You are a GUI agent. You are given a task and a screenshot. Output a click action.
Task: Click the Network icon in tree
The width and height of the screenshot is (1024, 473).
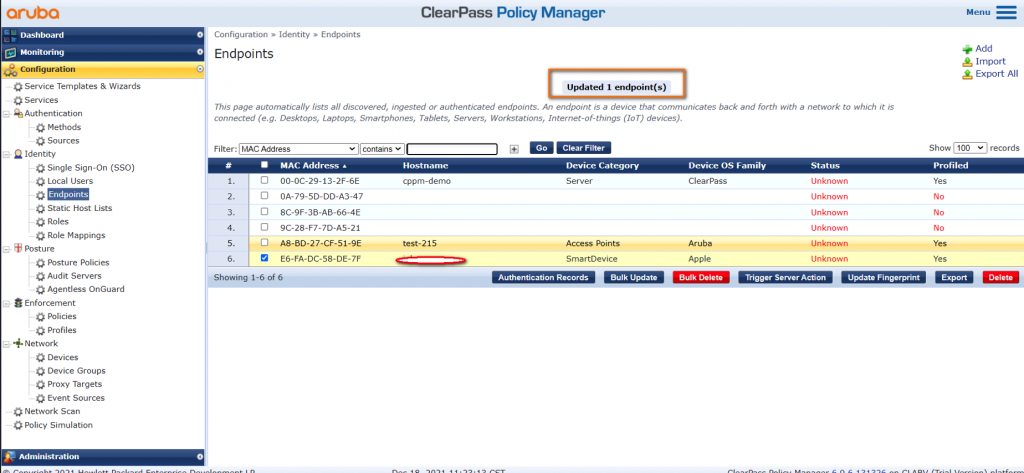pyautogui.click(x=18, y=344)
